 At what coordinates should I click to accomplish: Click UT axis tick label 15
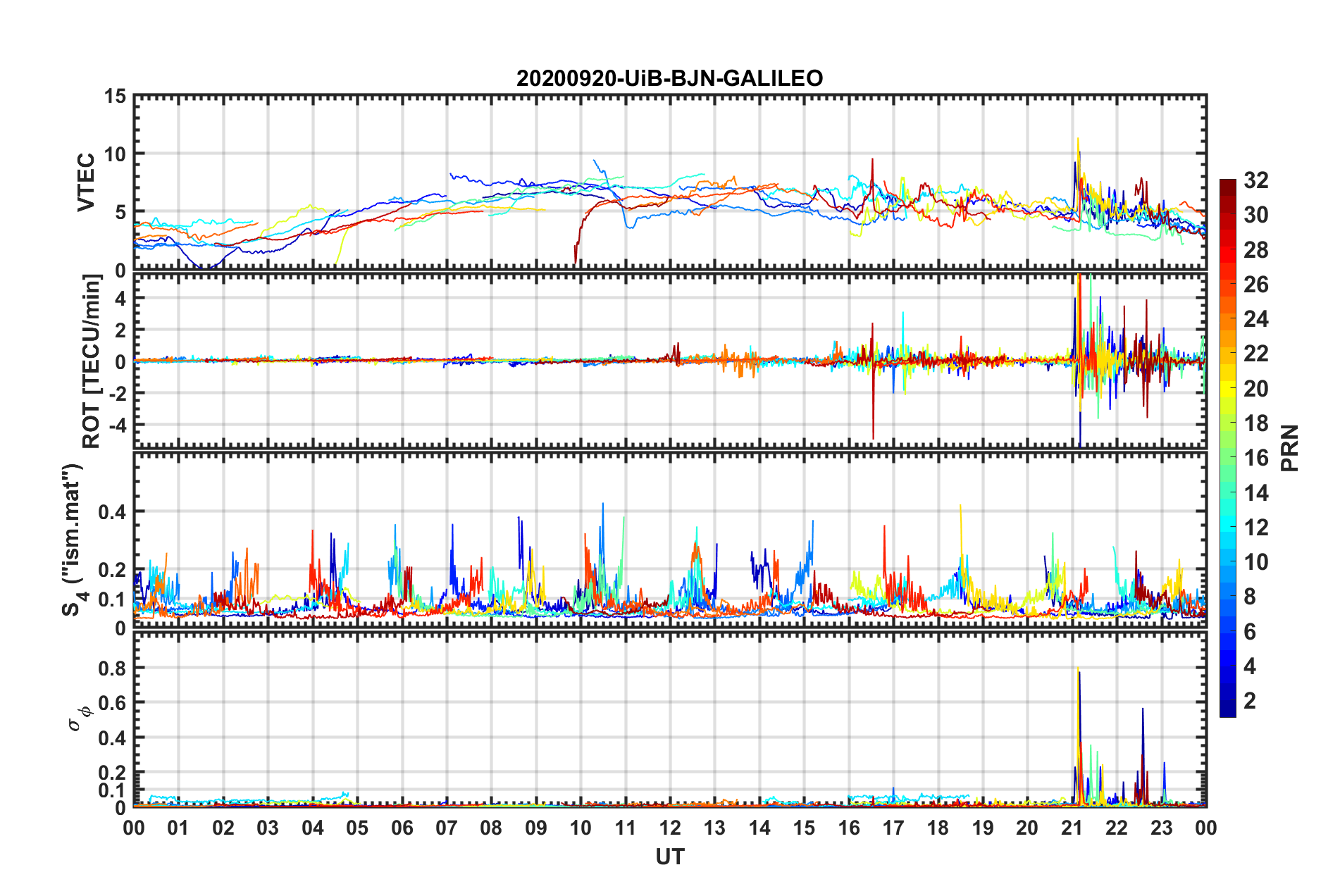pos(804,828)
